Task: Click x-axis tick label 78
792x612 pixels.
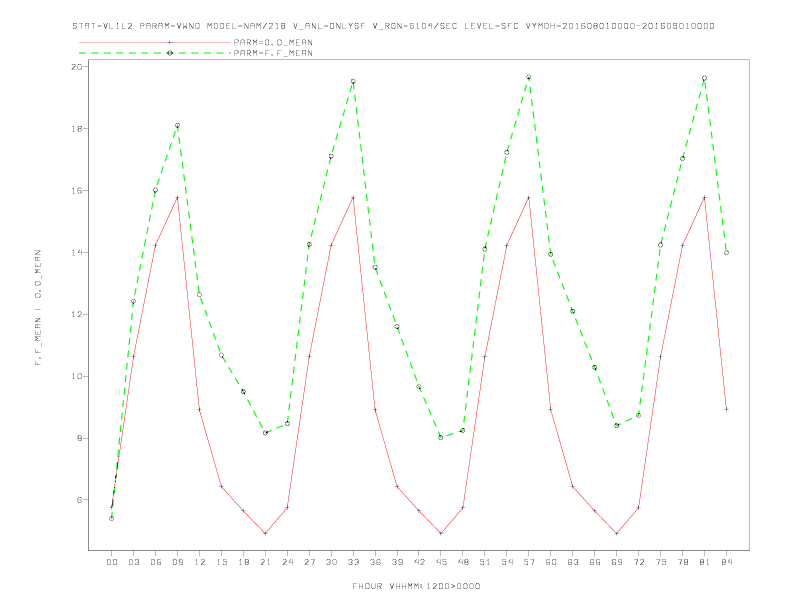Action: coord(682,562)
